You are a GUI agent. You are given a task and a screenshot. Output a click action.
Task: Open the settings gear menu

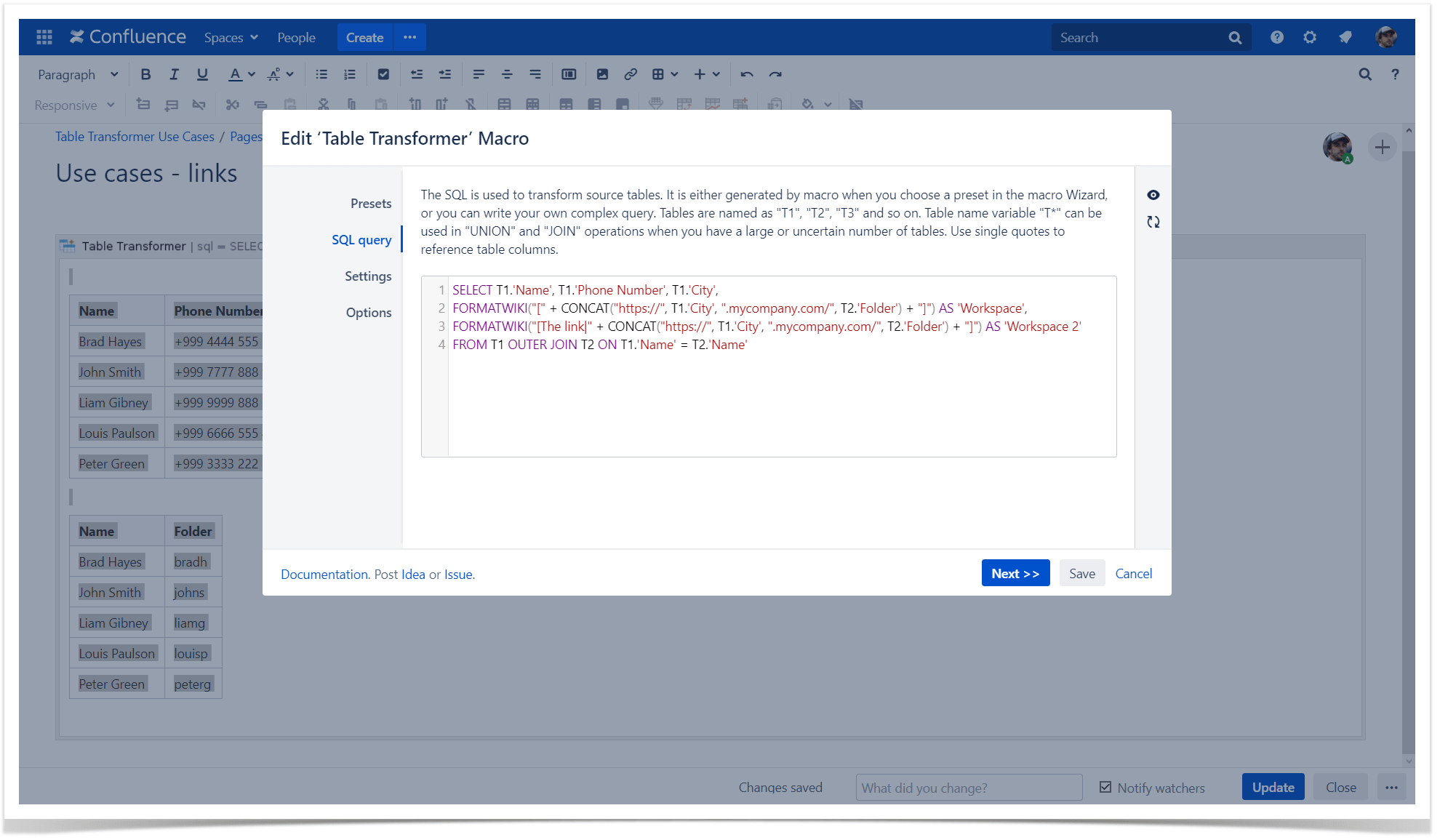coord(1310,37)
